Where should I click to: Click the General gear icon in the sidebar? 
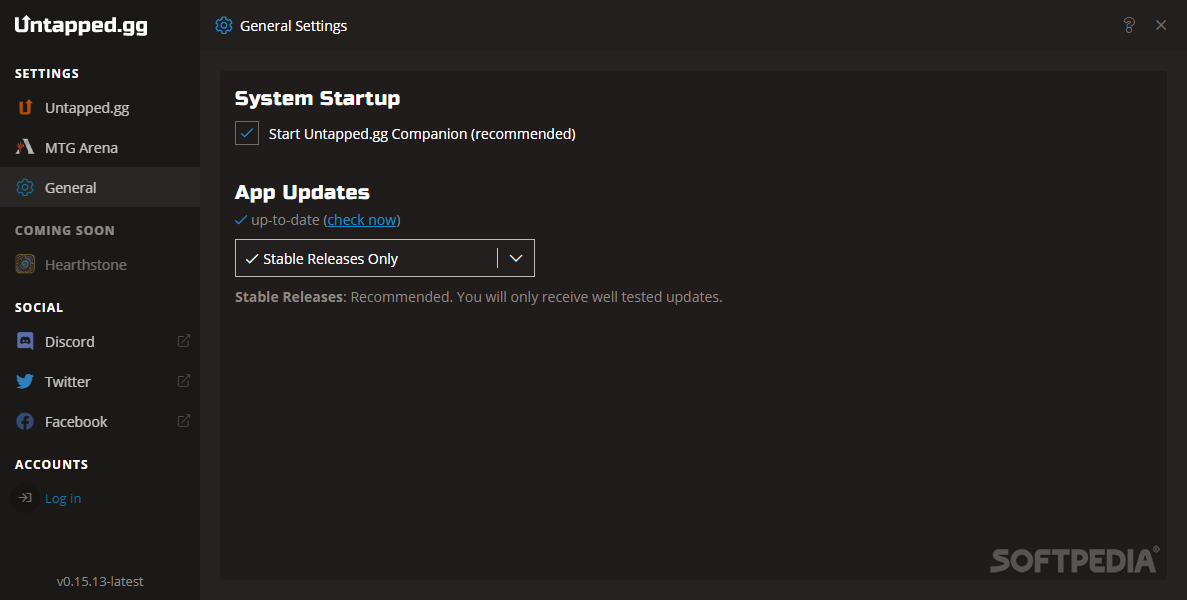pos(25,187)
